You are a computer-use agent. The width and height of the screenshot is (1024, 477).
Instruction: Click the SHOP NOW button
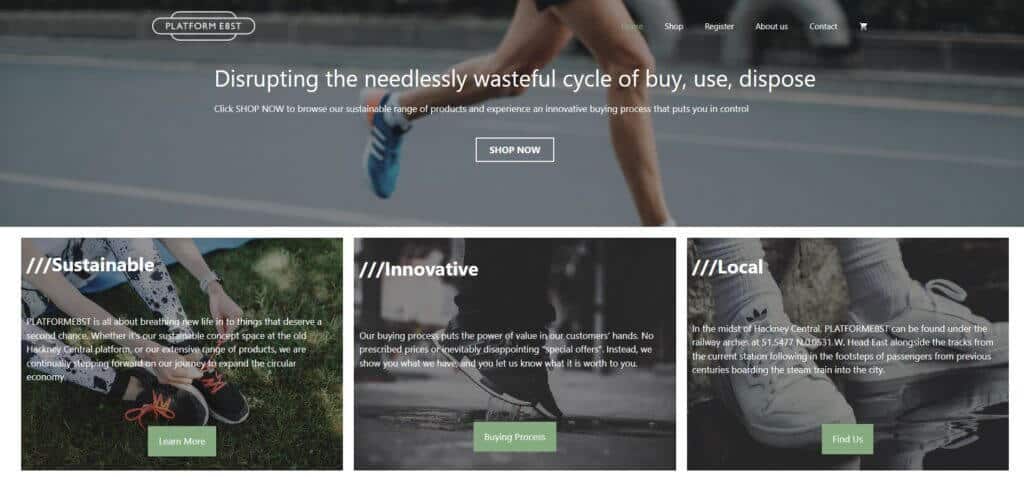click(x=515, y=150)
